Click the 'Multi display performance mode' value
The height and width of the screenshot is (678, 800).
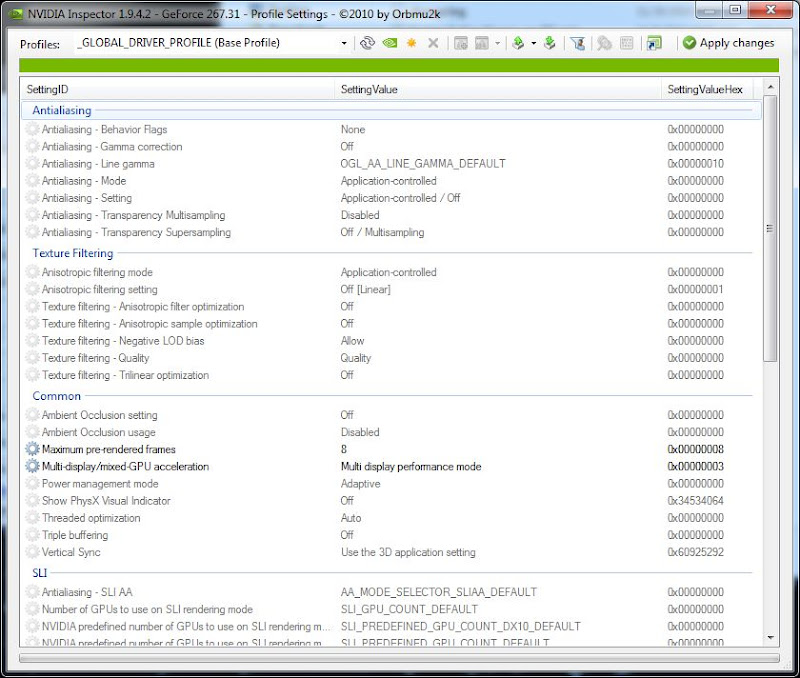click(411, 466)
